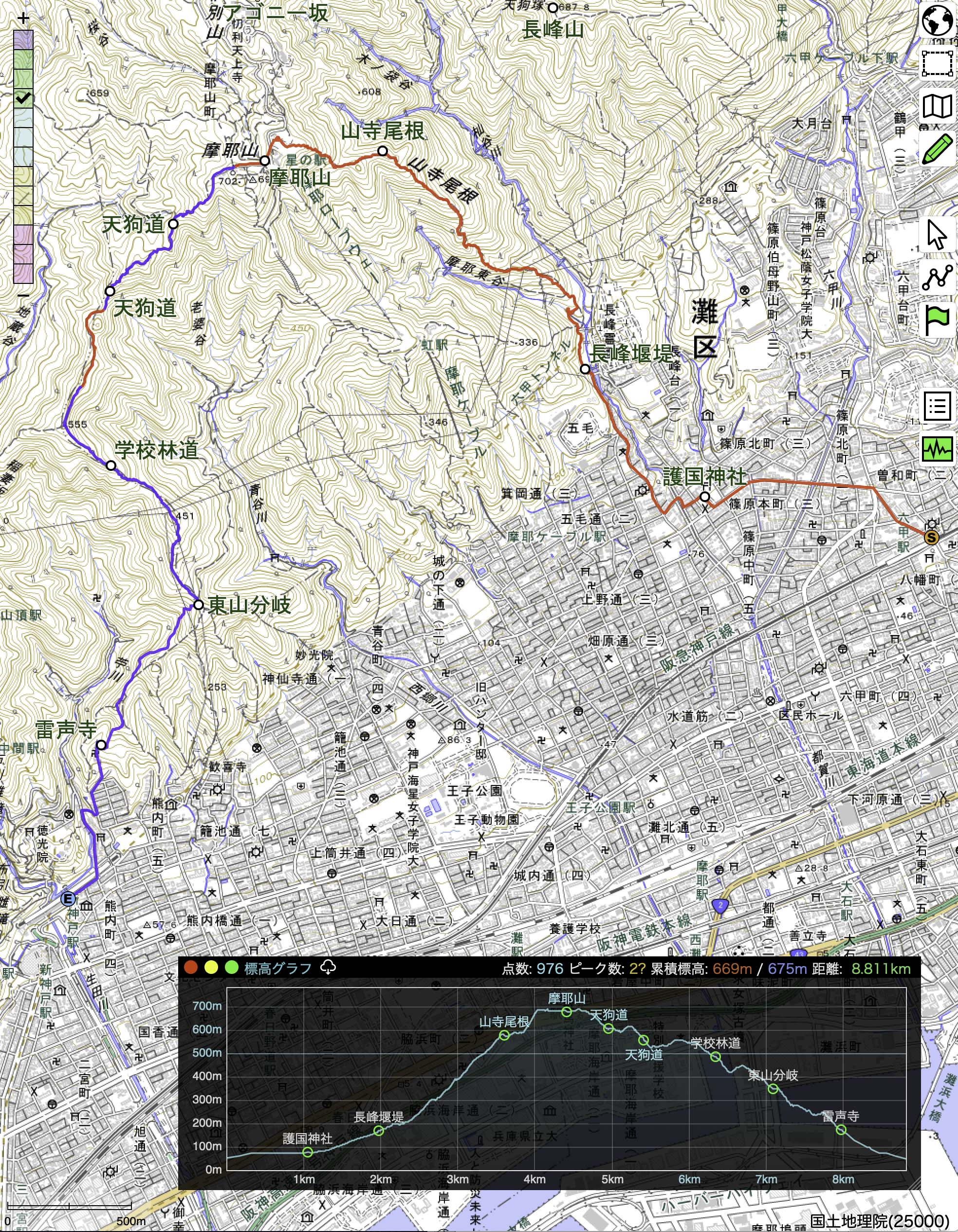Click the checked zoom level cell
Screen dimensions: 958x1232
[23, 98]
